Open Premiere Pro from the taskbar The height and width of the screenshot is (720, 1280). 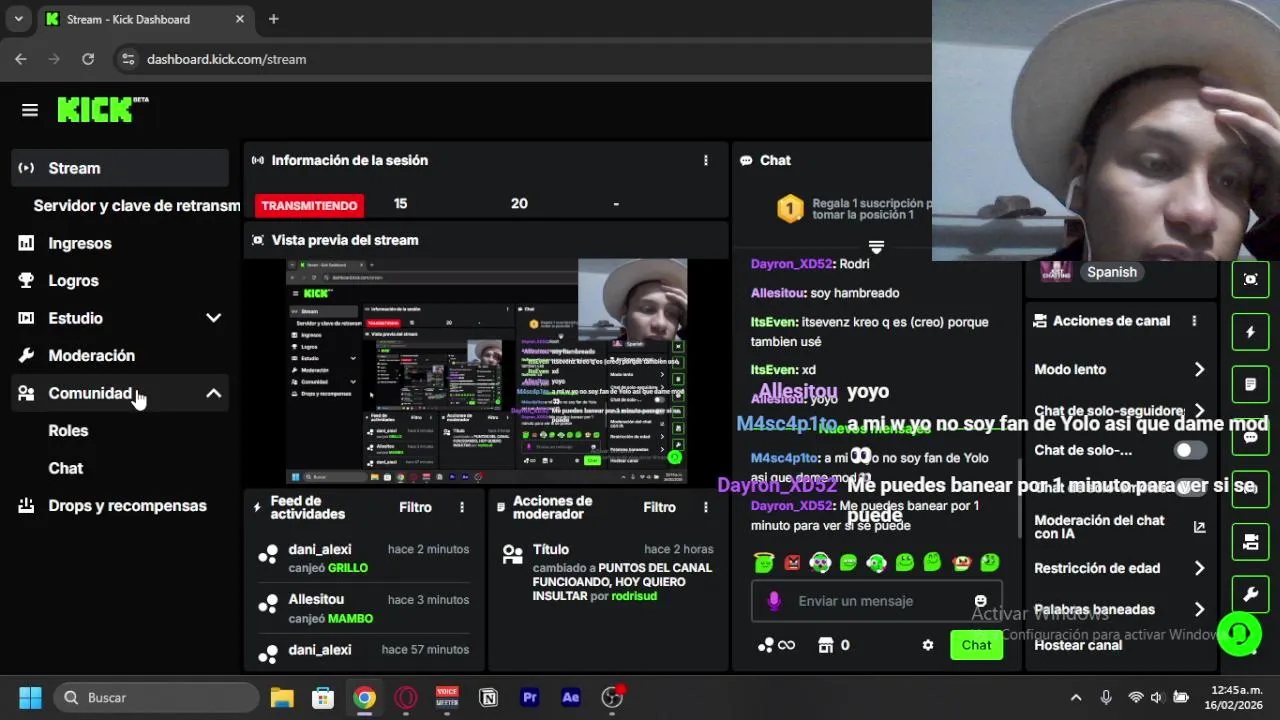coord(530,697)
